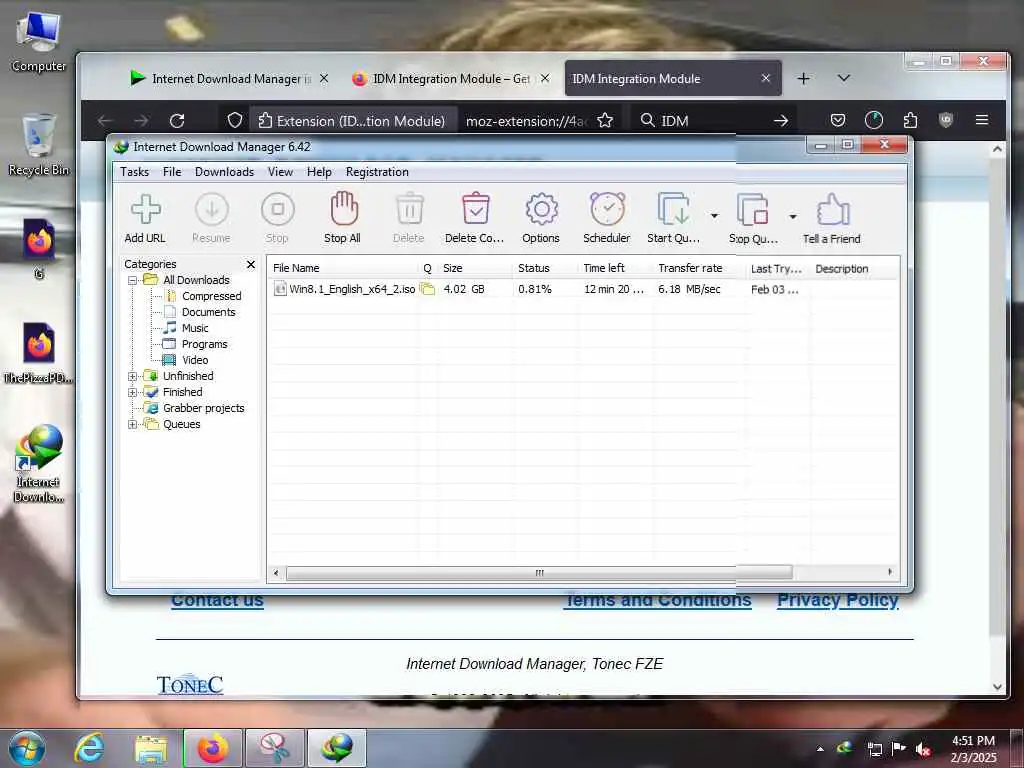Select the All Downloads folder

(196, 280)
